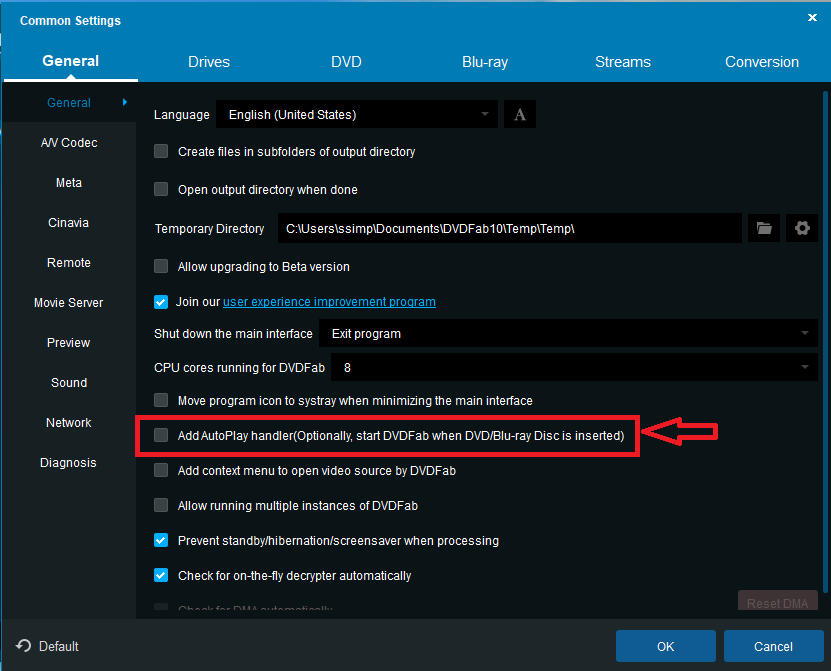This screenshot has height=671, width=831.
Task: Select General in the left sidebar
Action: (69, 102)
